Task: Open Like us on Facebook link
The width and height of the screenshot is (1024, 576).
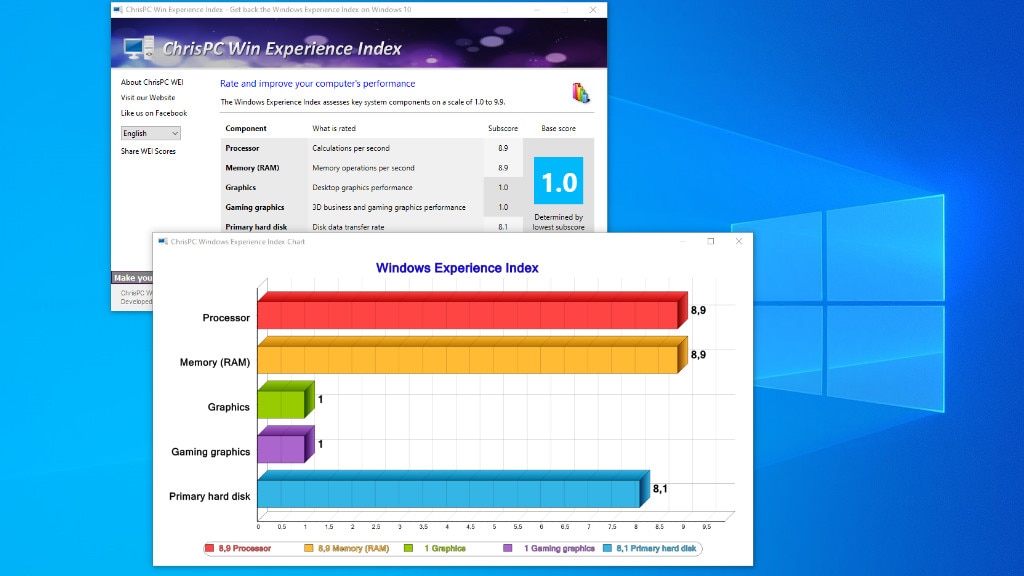Action: 153,113
